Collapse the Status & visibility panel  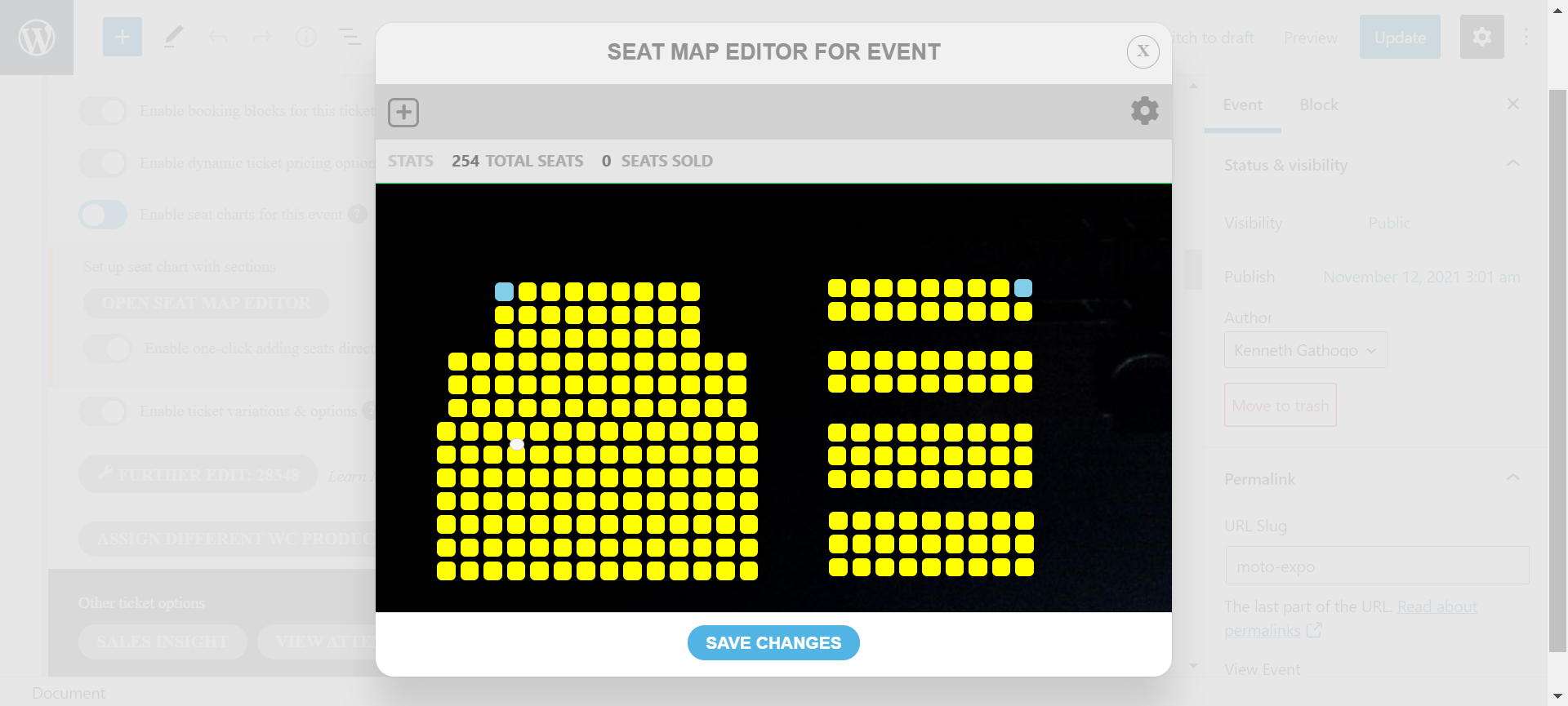(x=1512, y=164)
